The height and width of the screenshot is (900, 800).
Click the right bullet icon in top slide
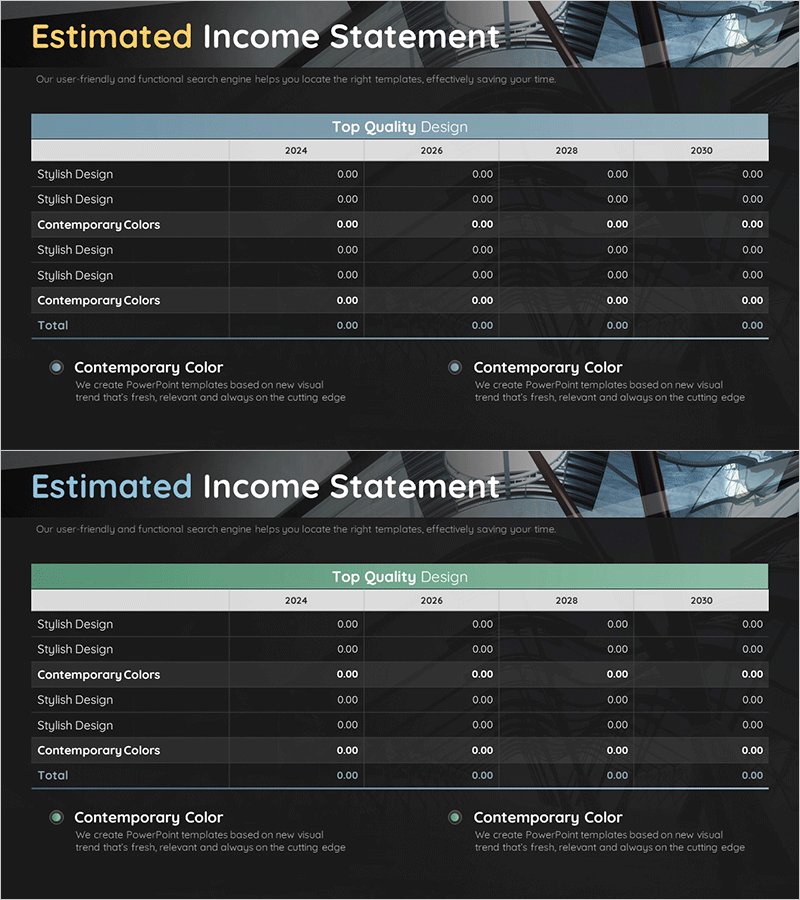point(455,368)
